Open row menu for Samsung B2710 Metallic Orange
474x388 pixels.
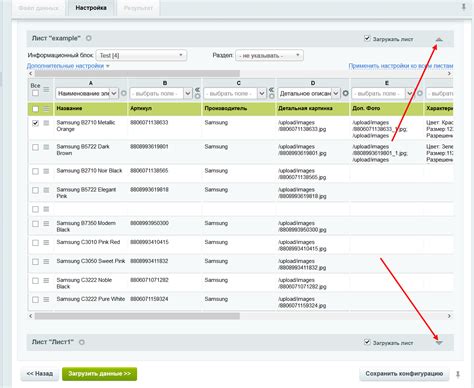pyautogui.click(x=46, y=123)
